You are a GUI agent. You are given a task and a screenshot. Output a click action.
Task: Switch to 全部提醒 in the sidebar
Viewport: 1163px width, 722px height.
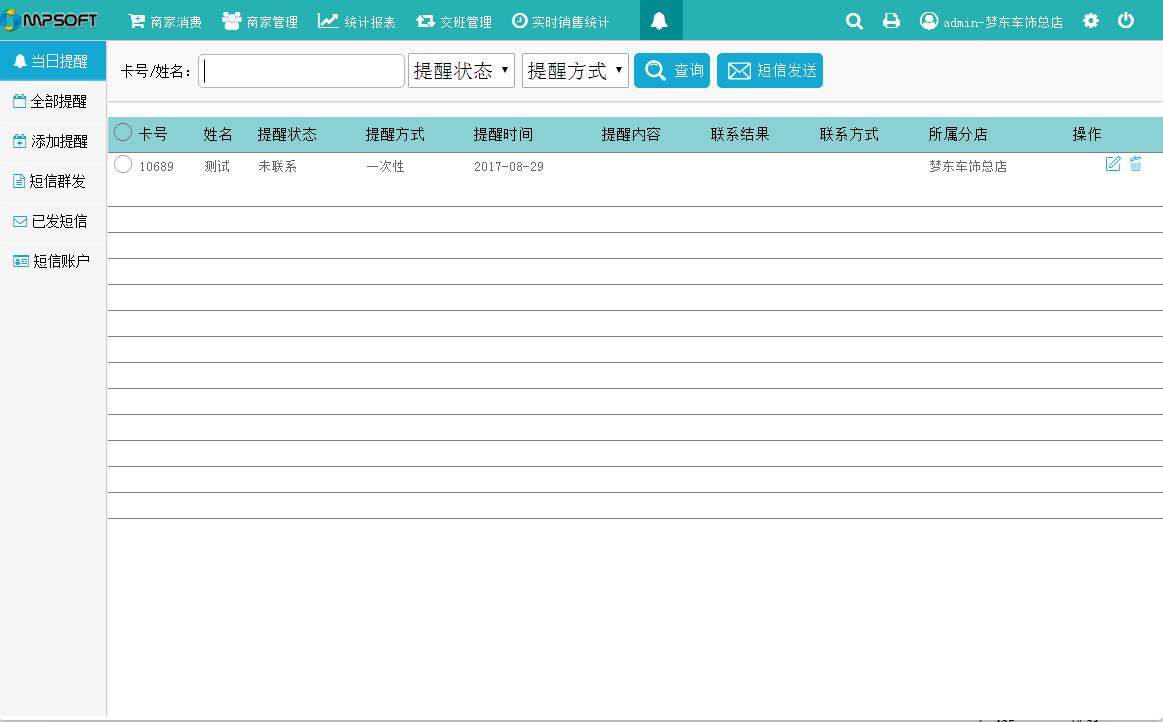click(x=51, y=101)
